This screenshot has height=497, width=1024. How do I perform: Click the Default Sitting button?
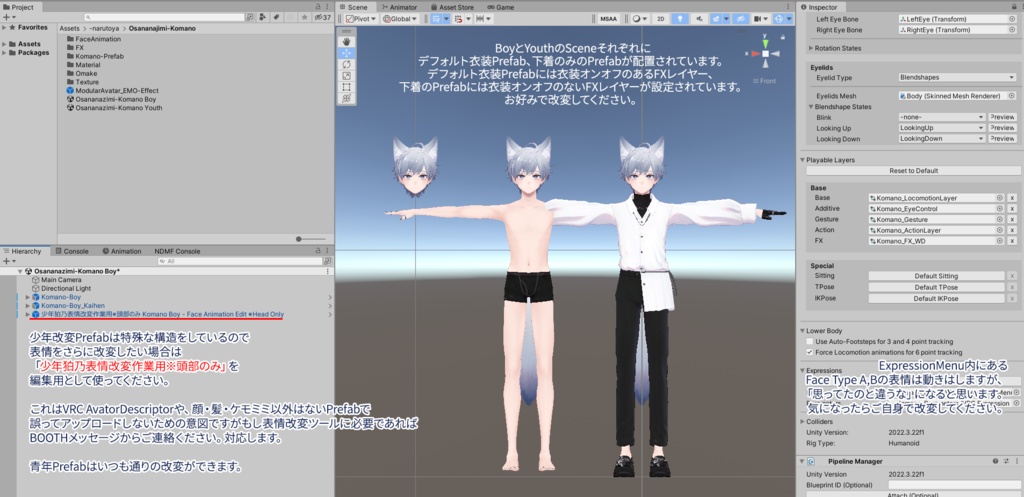coord(936,276)
